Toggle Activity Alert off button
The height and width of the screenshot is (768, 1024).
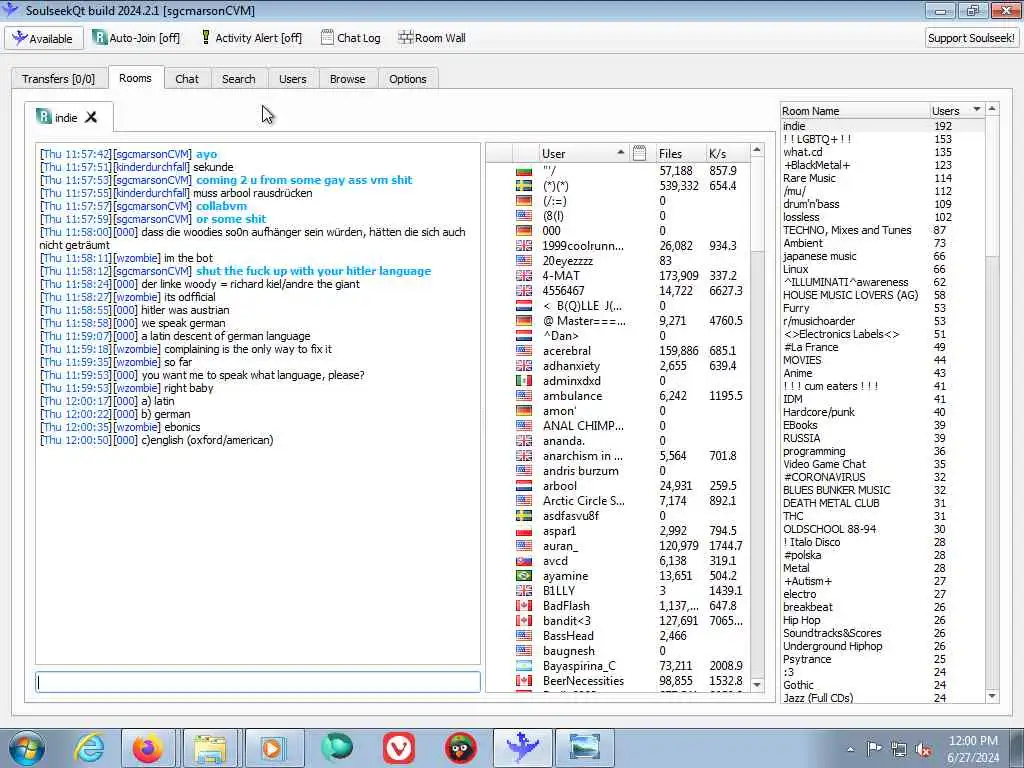click(251, 38)
